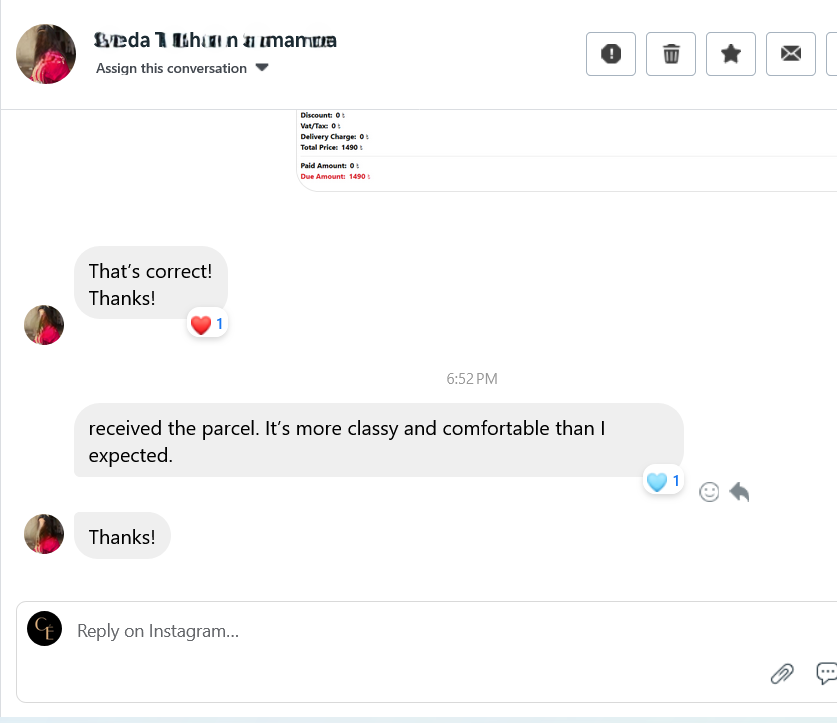837x723 pixels.
Task: Click the reply arrow beside parcel message
Action: tap(739, 492)
